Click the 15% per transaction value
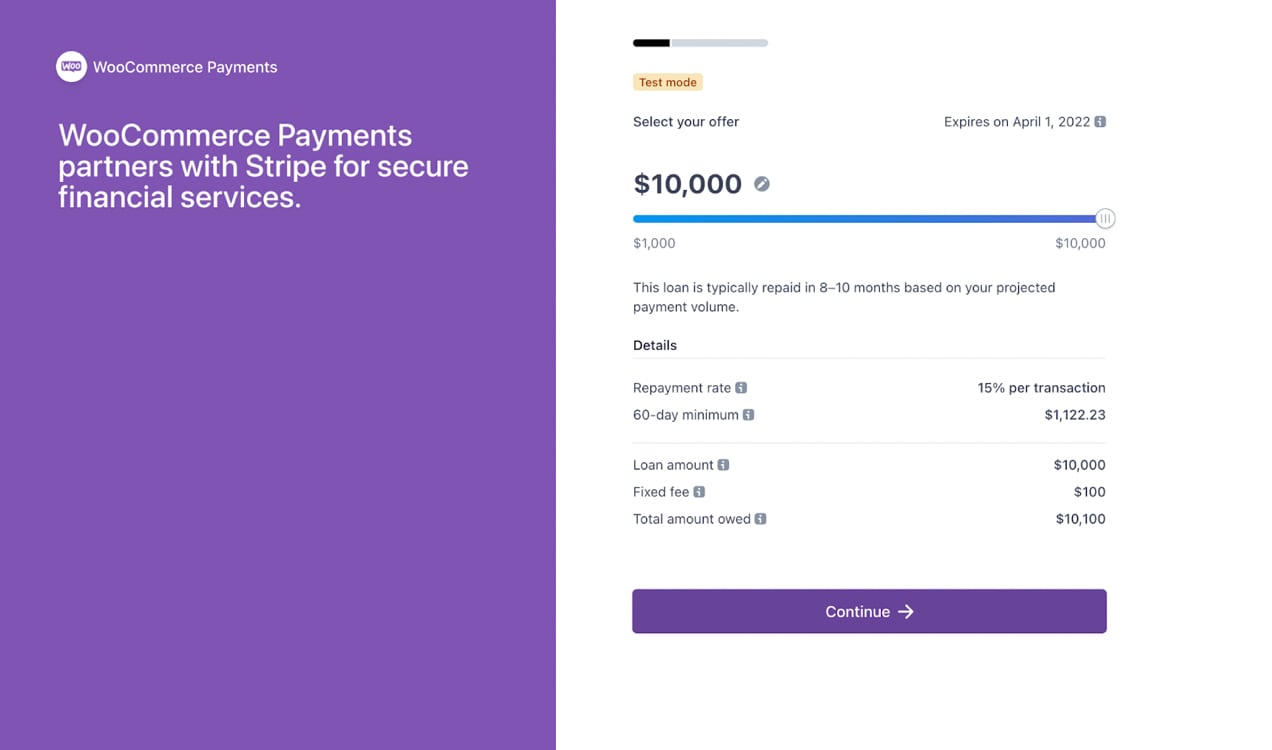 click(x=1041, y=387)
